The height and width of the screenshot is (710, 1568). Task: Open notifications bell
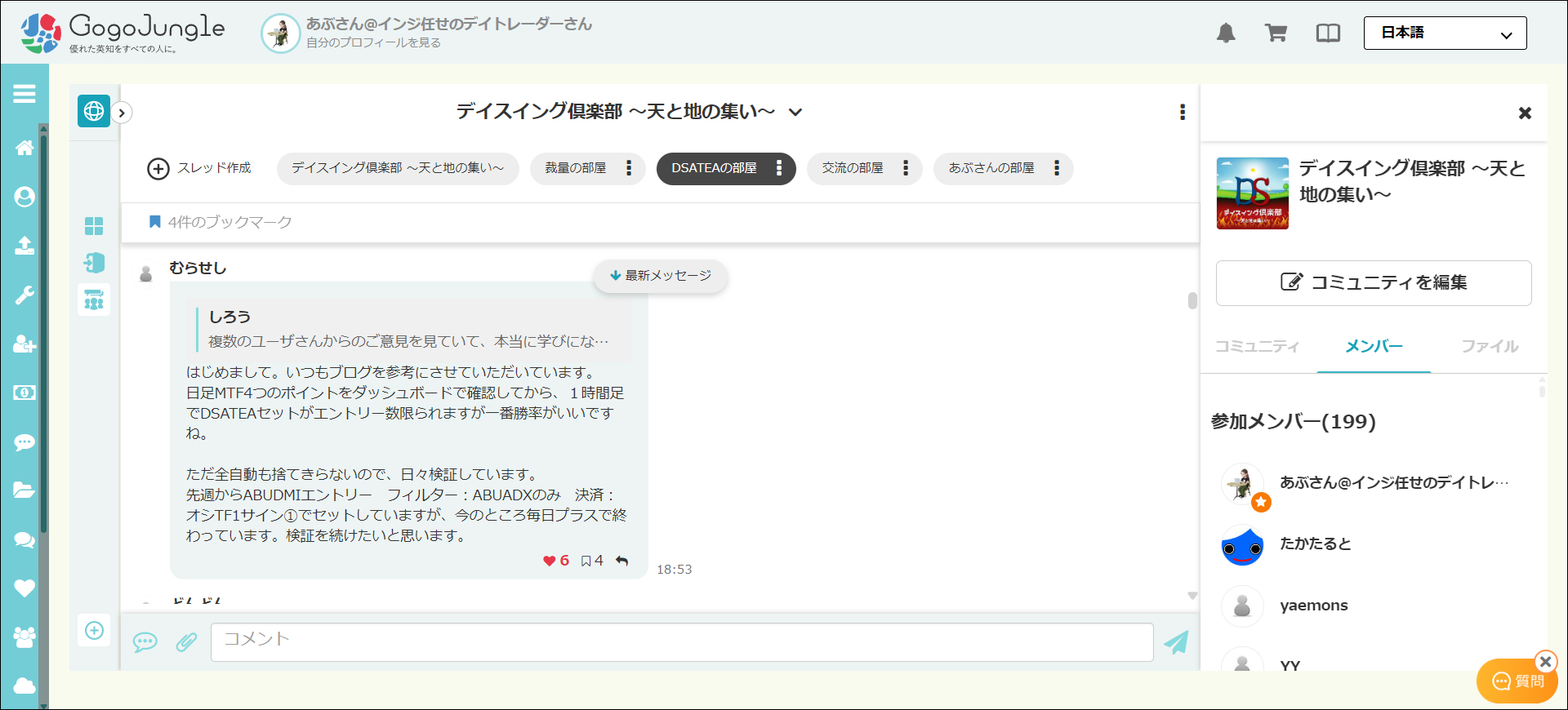1226,33
